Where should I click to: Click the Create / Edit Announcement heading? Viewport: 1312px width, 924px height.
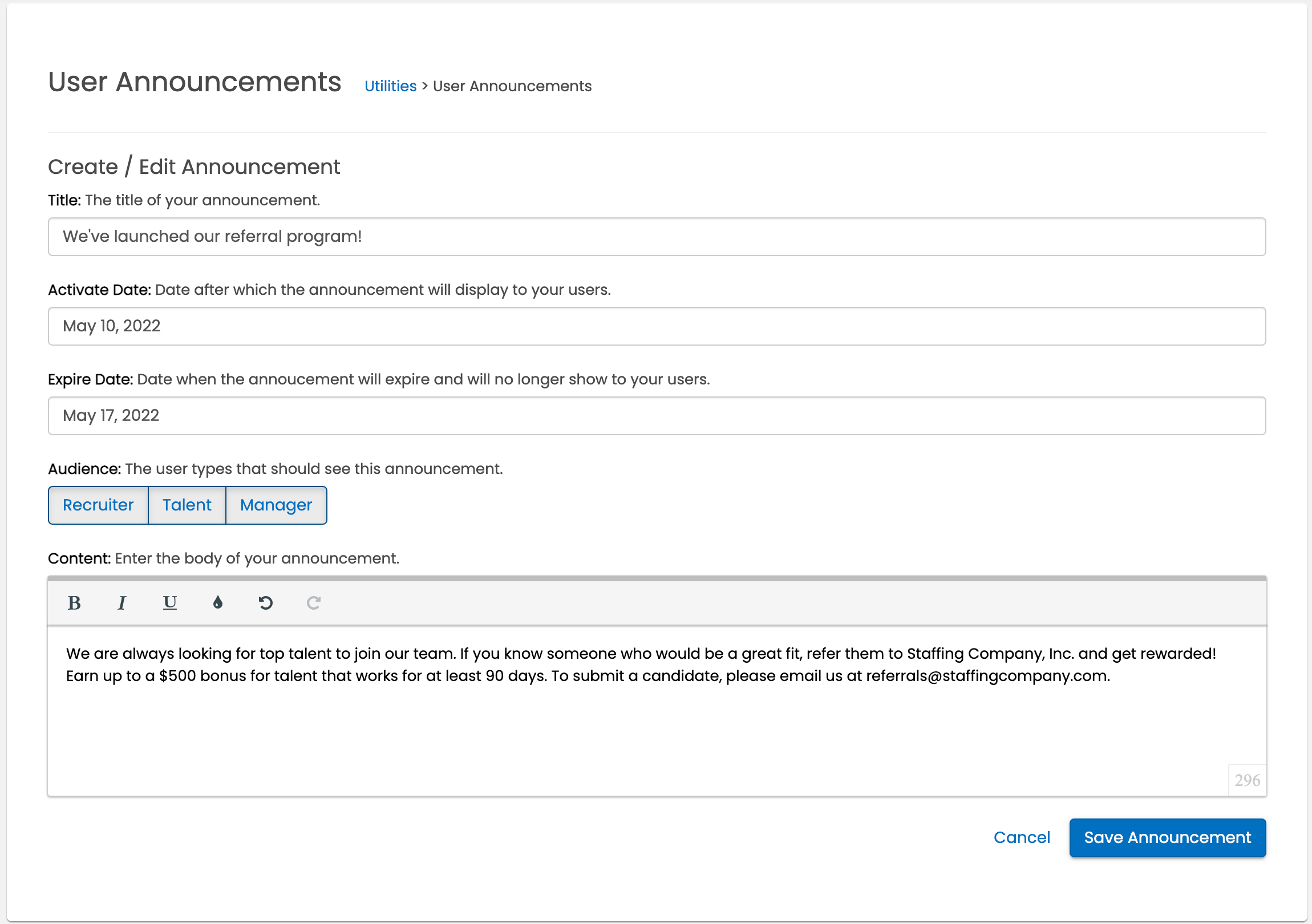194,167
